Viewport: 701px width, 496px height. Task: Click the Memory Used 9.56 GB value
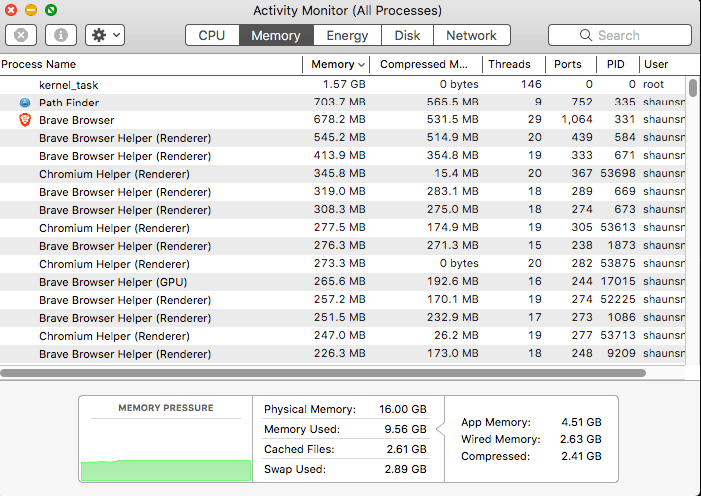[x=405, y=429]
